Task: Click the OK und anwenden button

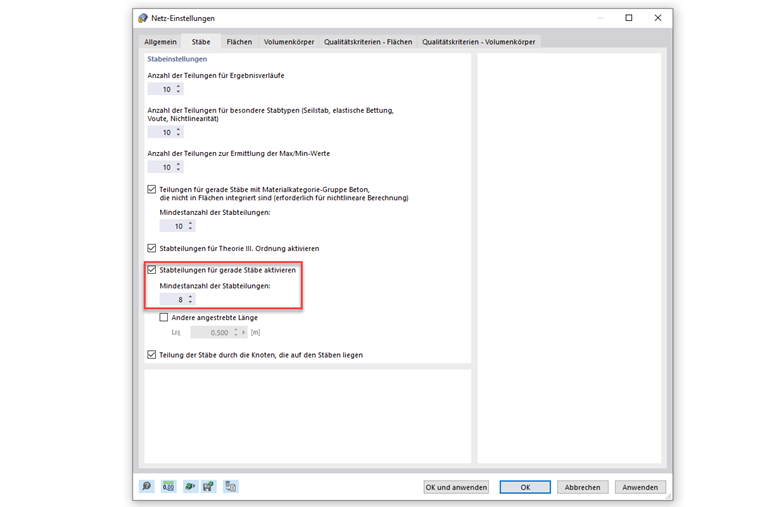Action: [x=456, y=487]
